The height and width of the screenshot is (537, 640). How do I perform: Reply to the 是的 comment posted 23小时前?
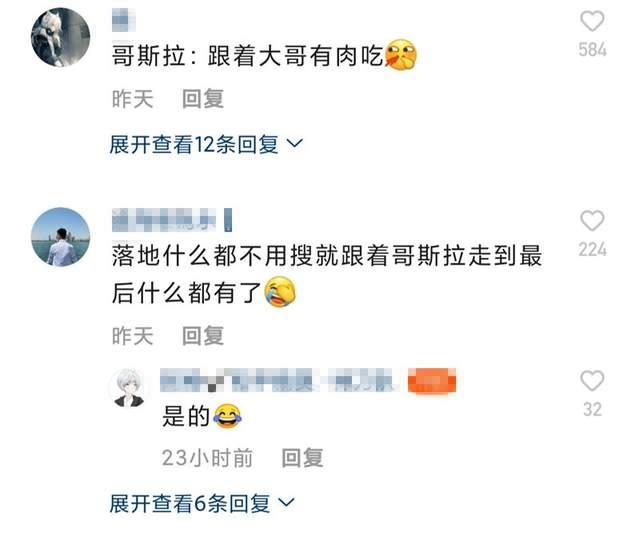[x=302, y=458]
